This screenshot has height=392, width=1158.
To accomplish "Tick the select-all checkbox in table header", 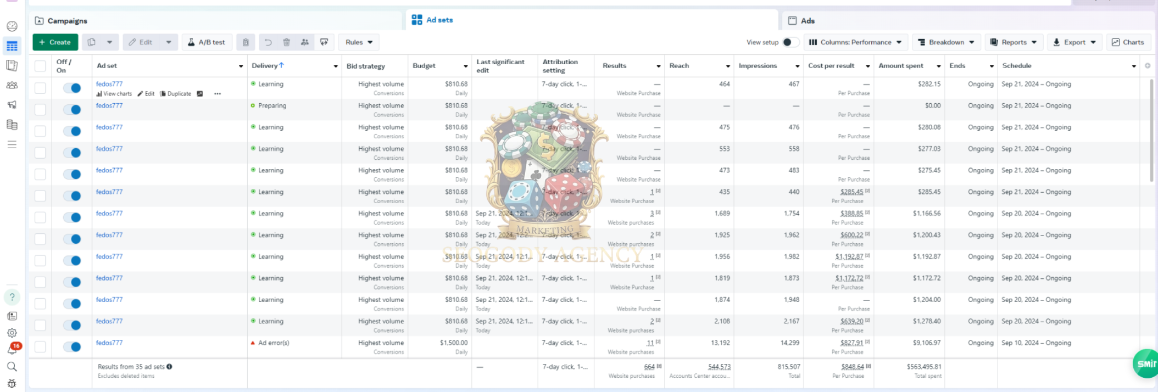I will 40,66.
